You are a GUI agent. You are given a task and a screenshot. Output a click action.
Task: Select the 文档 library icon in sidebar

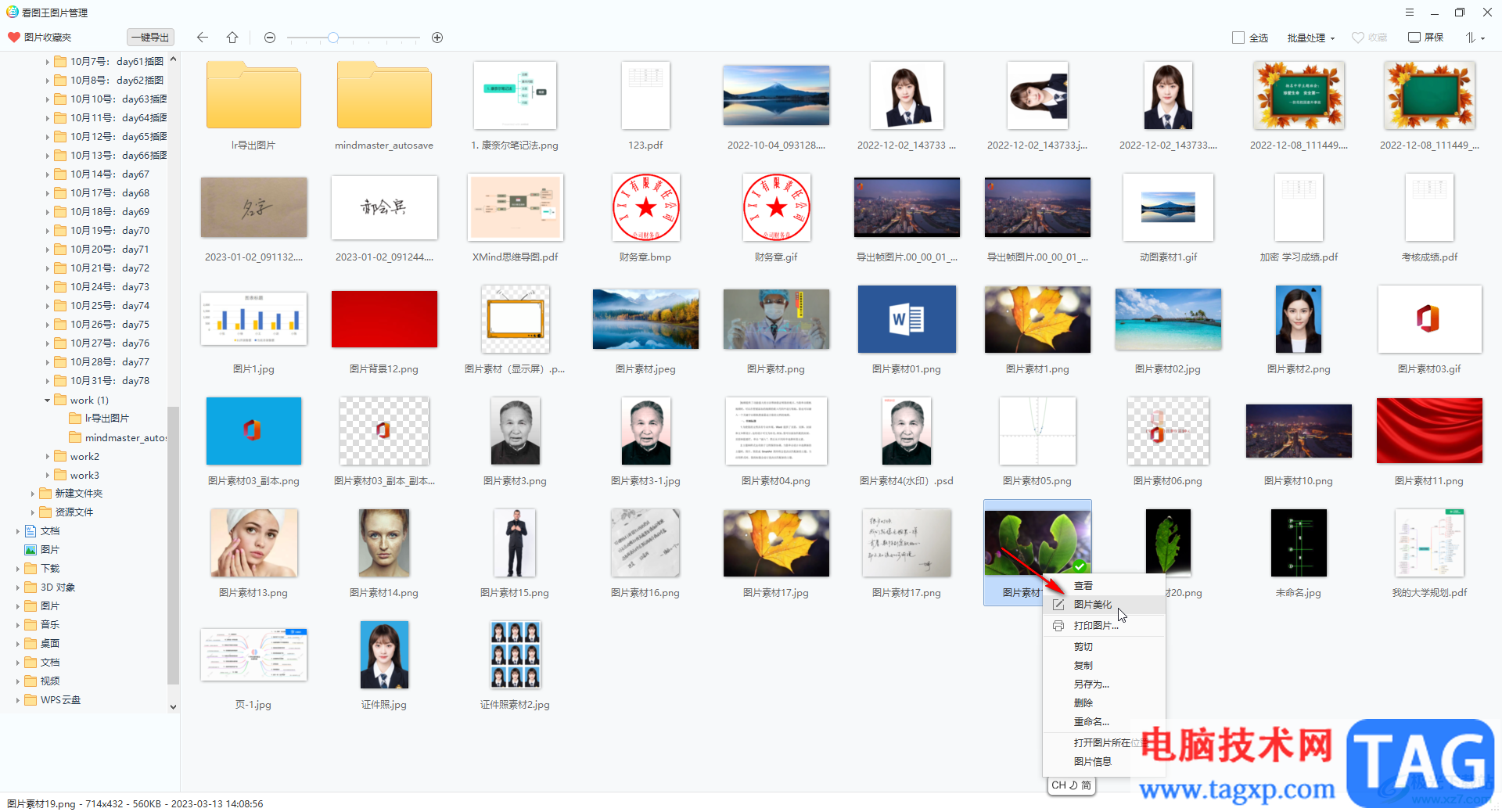pos(31,531)
